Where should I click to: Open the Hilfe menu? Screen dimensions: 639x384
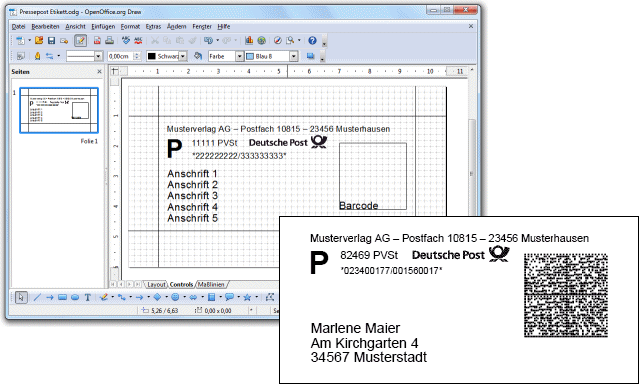pyautogui.click(x=224, y=26)
